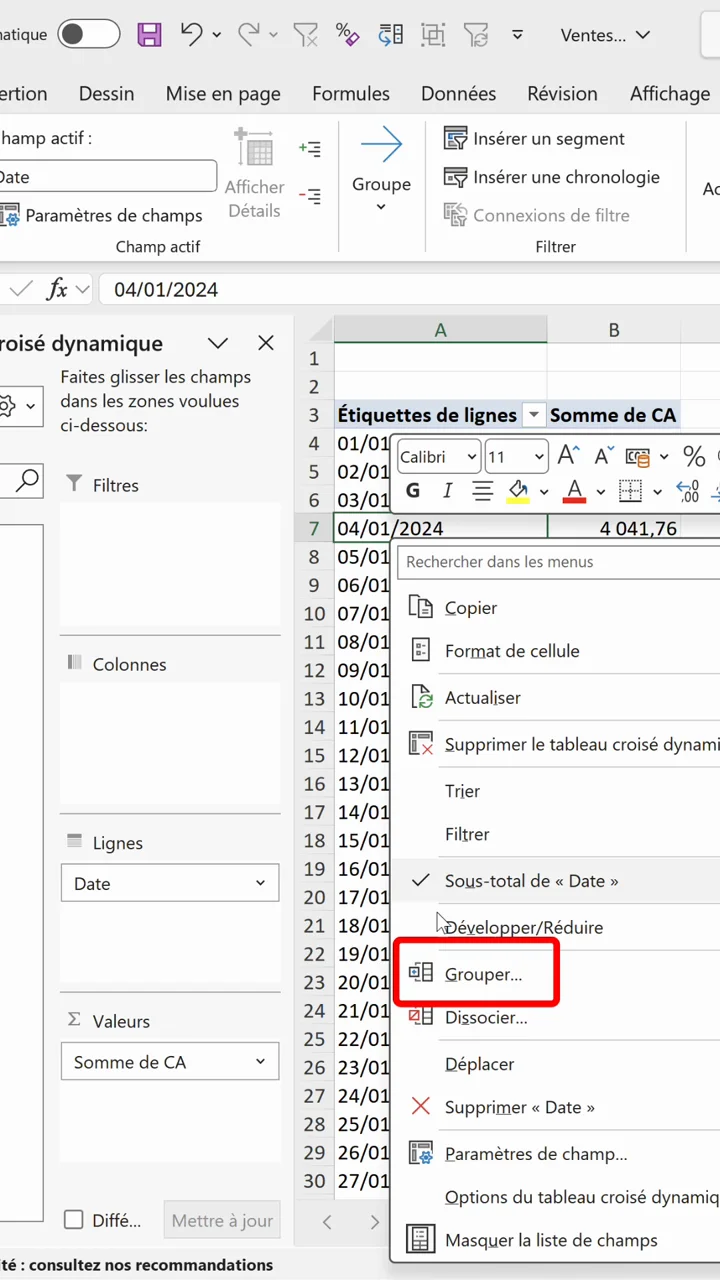Click the collapse field red minus icon

(x=310, y=197)
